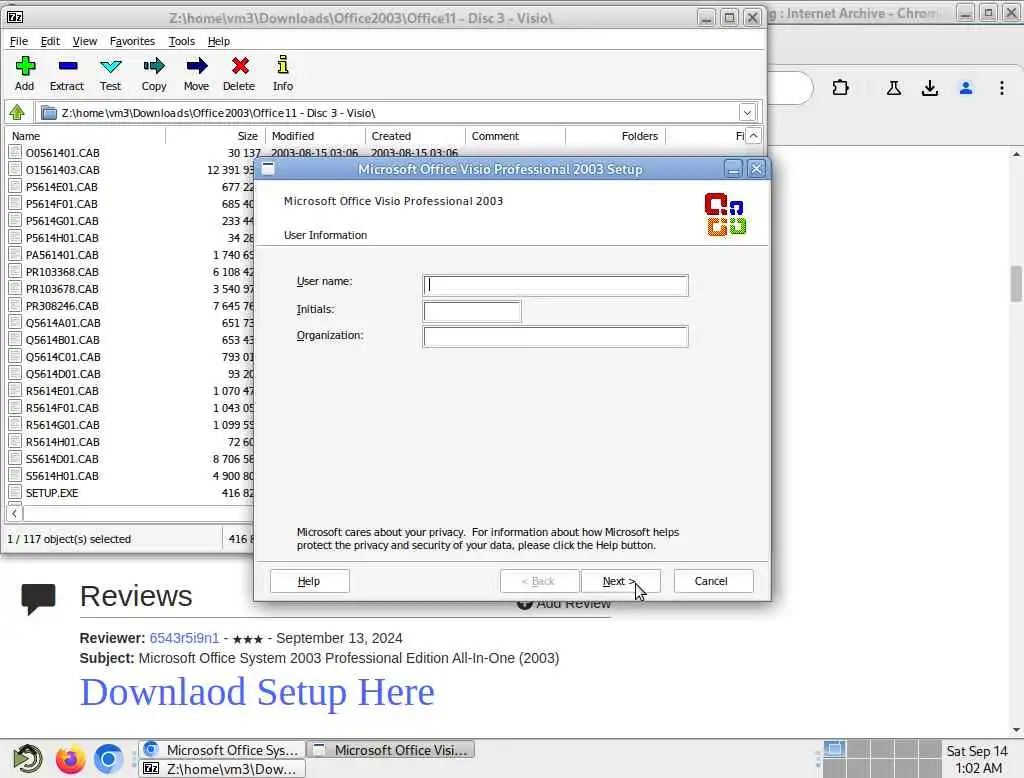Click the show desktop pager icon
Image resolution: width=1024 pixels, height=778 pixels.
[834, 749]
